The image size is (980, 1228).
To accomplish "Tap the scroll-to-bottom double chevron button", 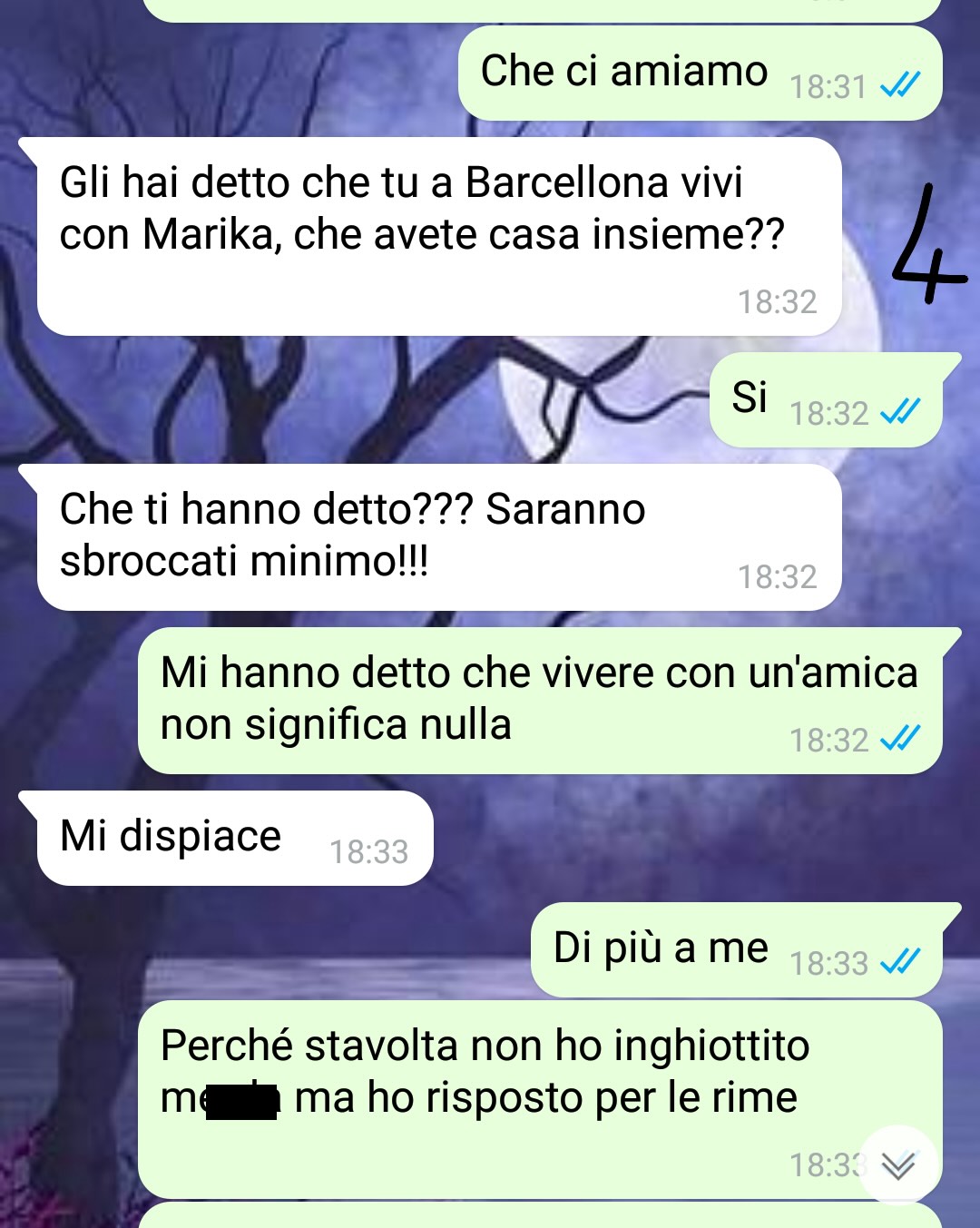I will click(897, 1164).
